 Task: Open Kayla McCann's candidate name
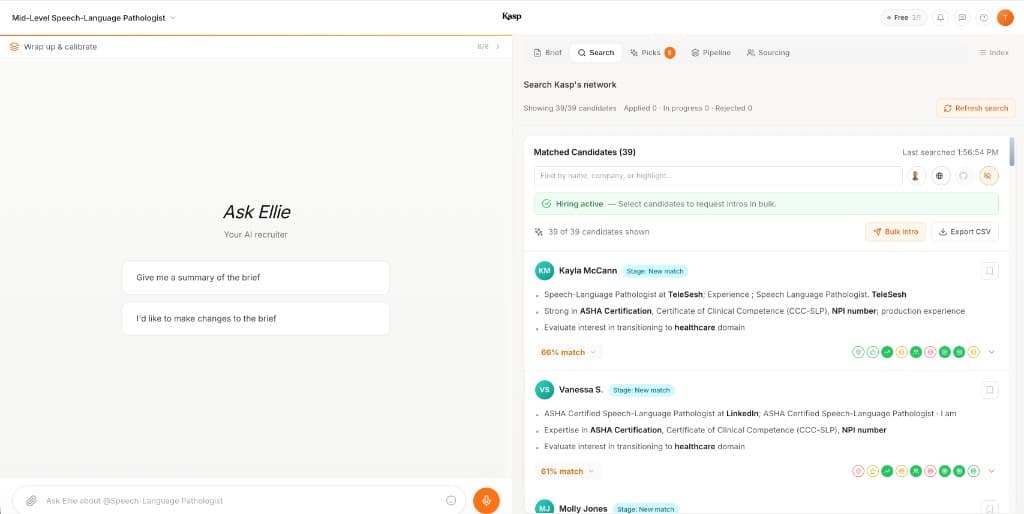click(588, 271)
